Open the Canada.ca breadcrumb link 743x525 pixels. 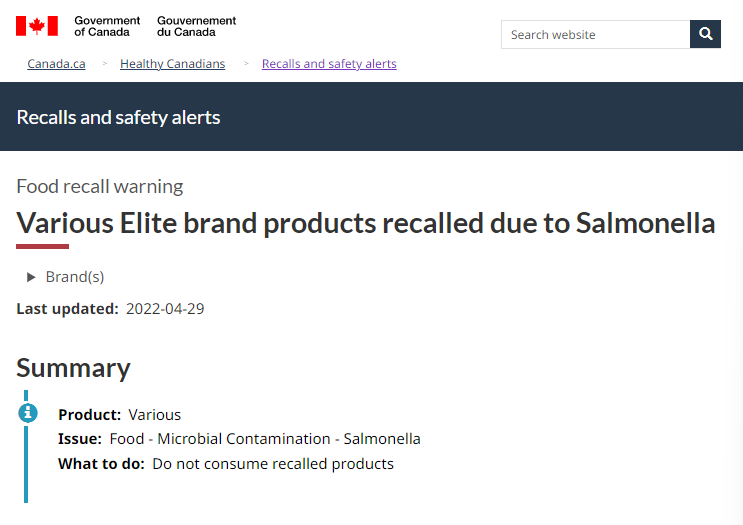point(56,63)
